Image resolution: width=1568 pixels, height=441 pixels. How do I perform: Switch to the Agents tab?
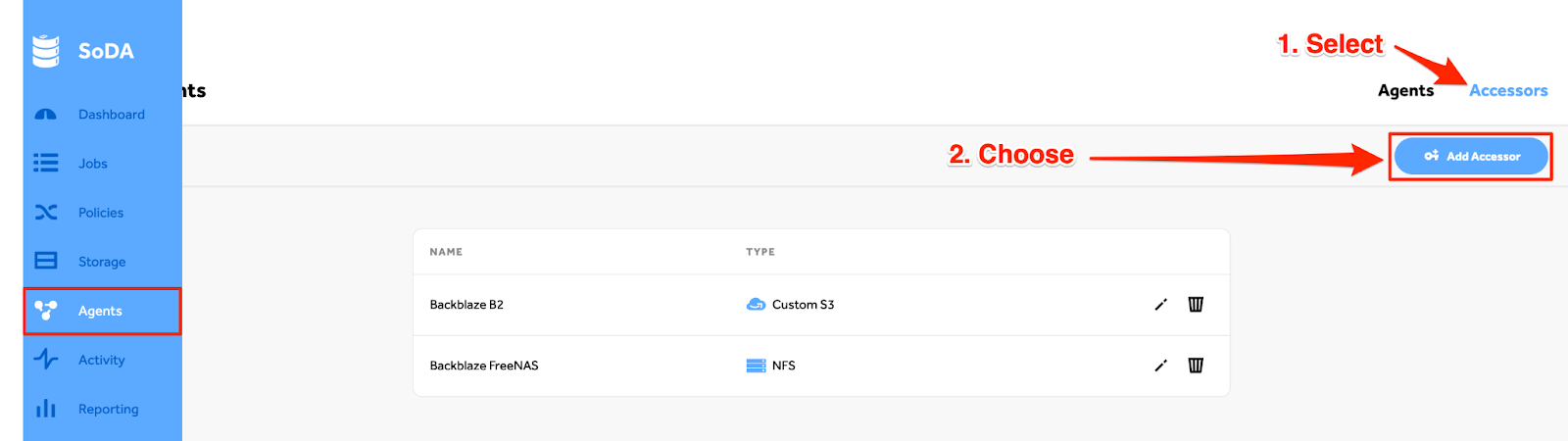pos(1405,90)
